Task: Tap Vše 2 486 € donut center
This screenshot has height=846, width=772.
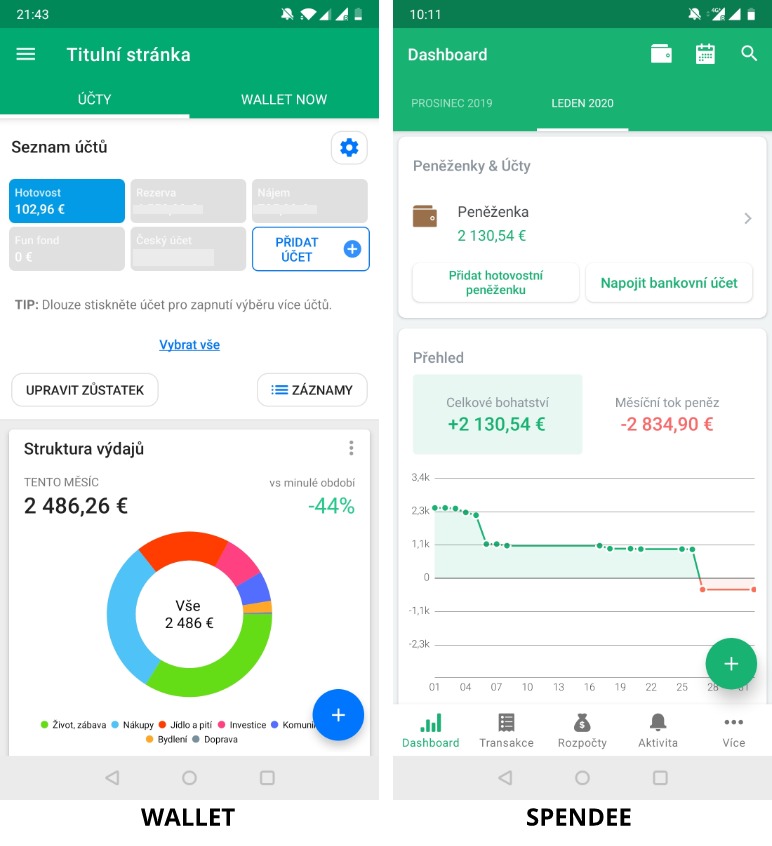Action: [x=189, y=614]
